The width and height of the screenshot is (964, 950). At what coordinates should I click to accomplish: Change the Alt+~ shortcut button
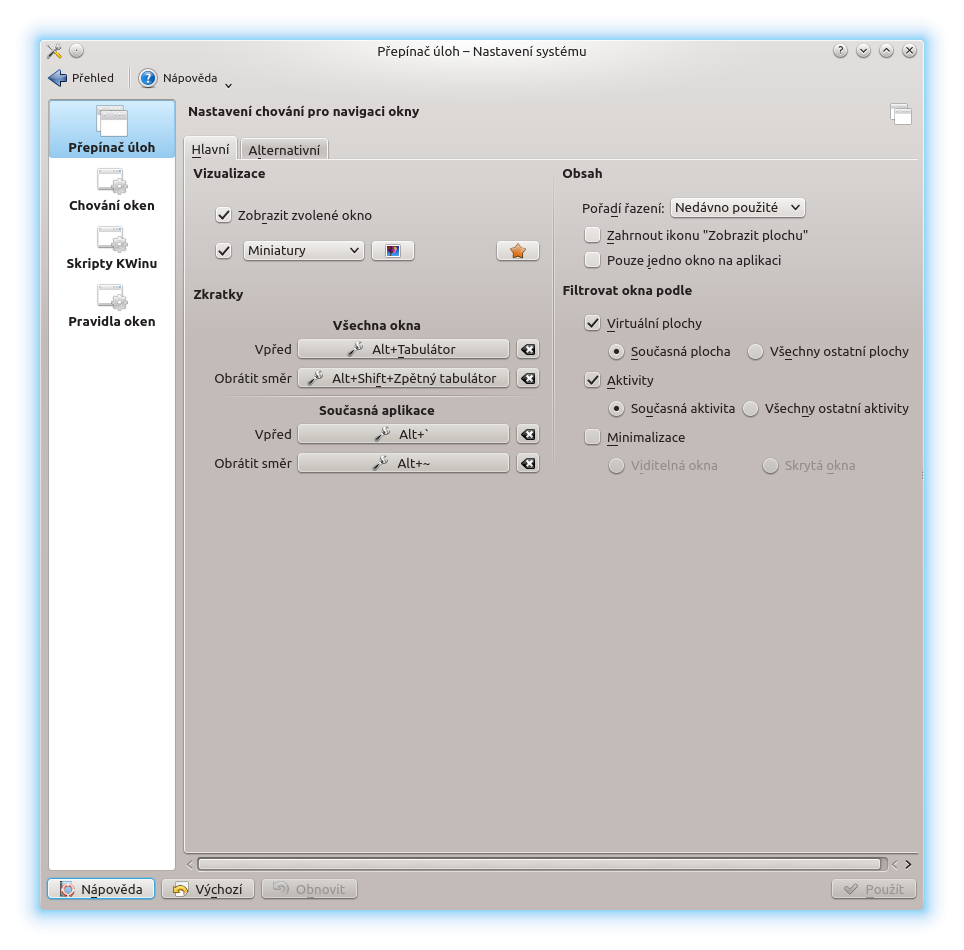[x=403, y=463]
